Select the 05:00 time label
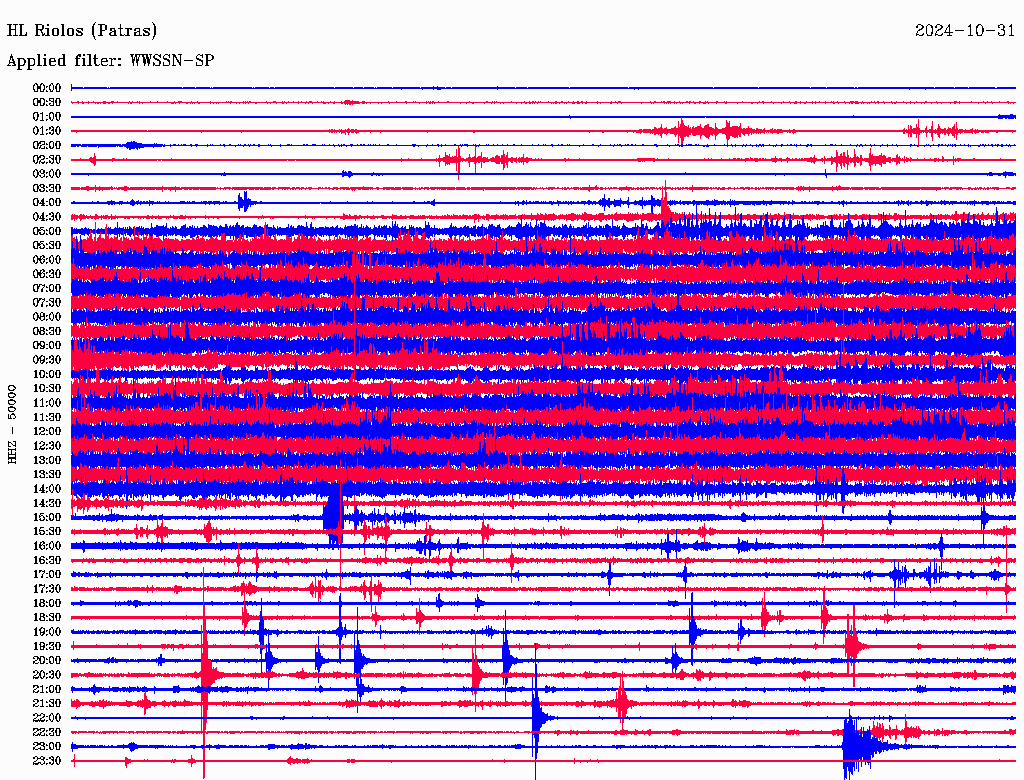The height and width of the screenshot is (780, 1024). pyautogui.click(x=47, y=231)
